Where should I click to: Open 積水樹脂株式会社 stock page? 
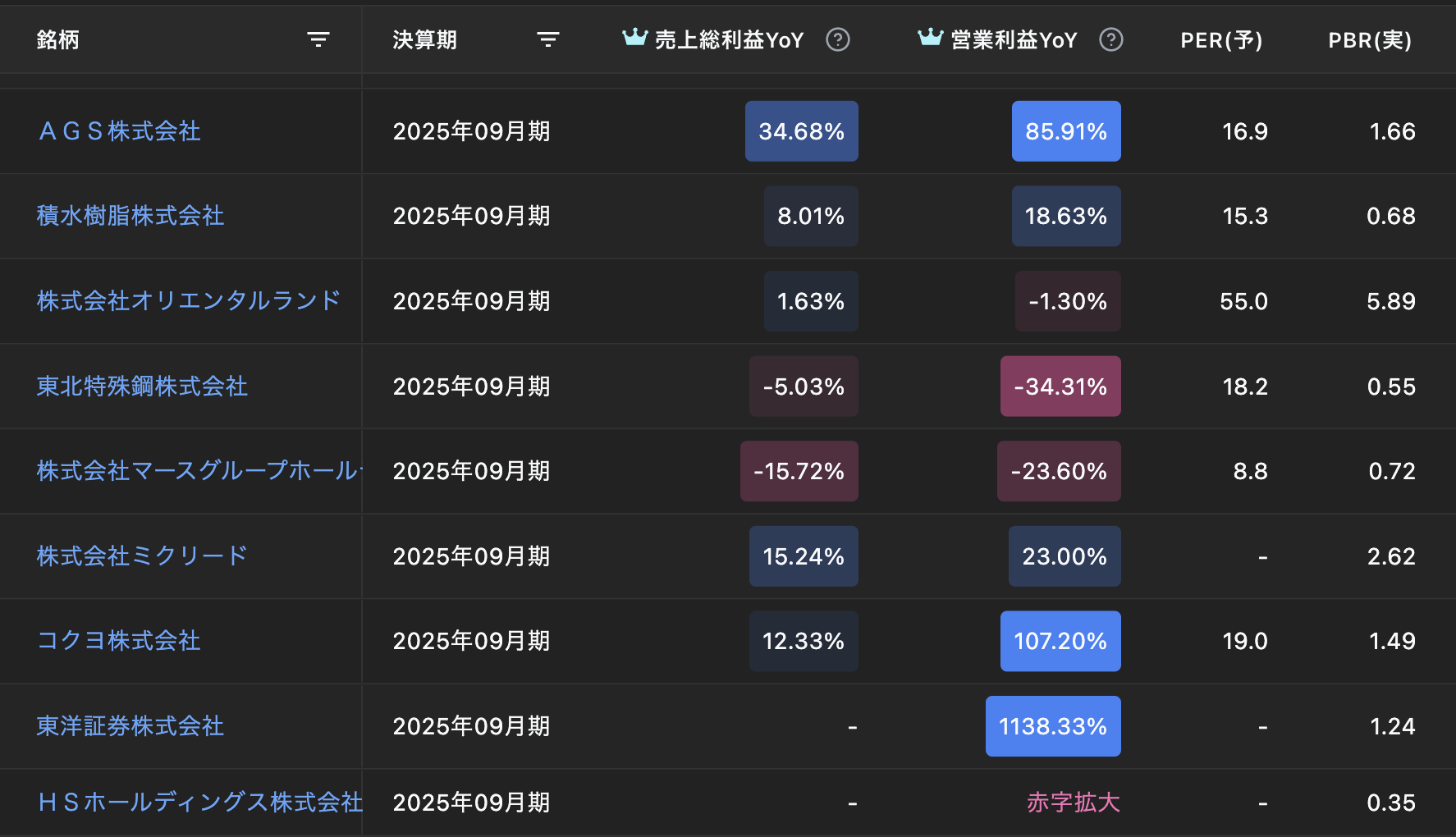tap(130, 216)
